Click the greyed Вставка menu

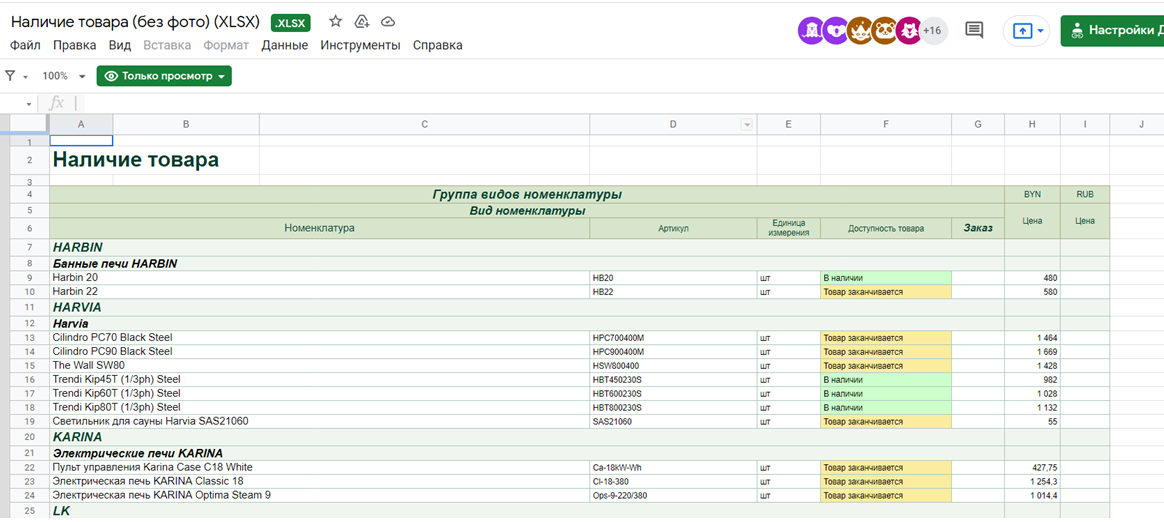tap(167, 45)
